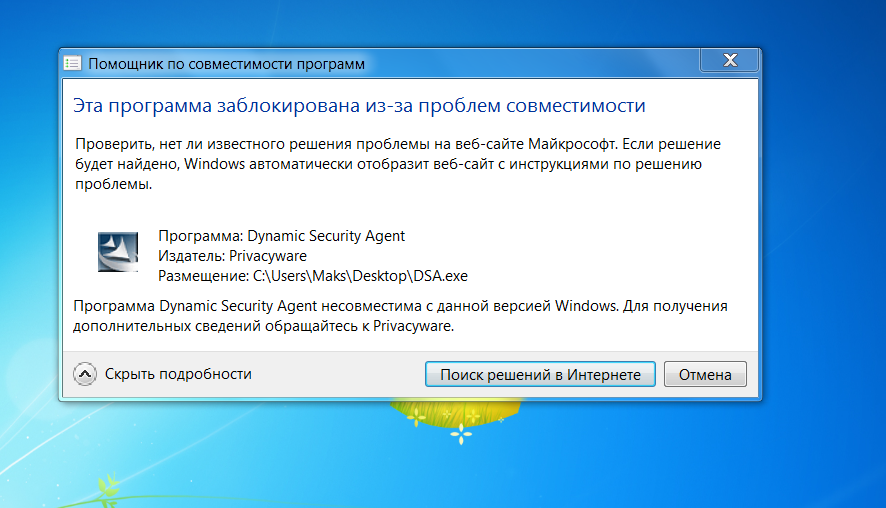886x508 pixels.
Task: Click the Program Compatibility Assistant title bar icon
Action: pos(73,64)
